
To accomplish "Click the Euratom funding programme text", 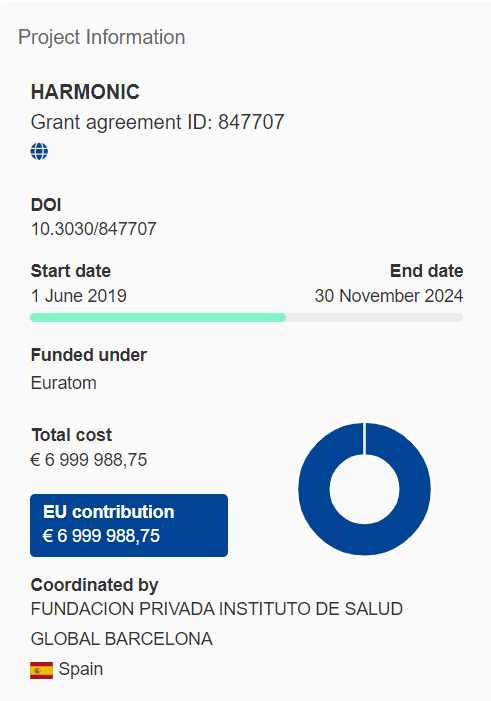I will 63,383.
